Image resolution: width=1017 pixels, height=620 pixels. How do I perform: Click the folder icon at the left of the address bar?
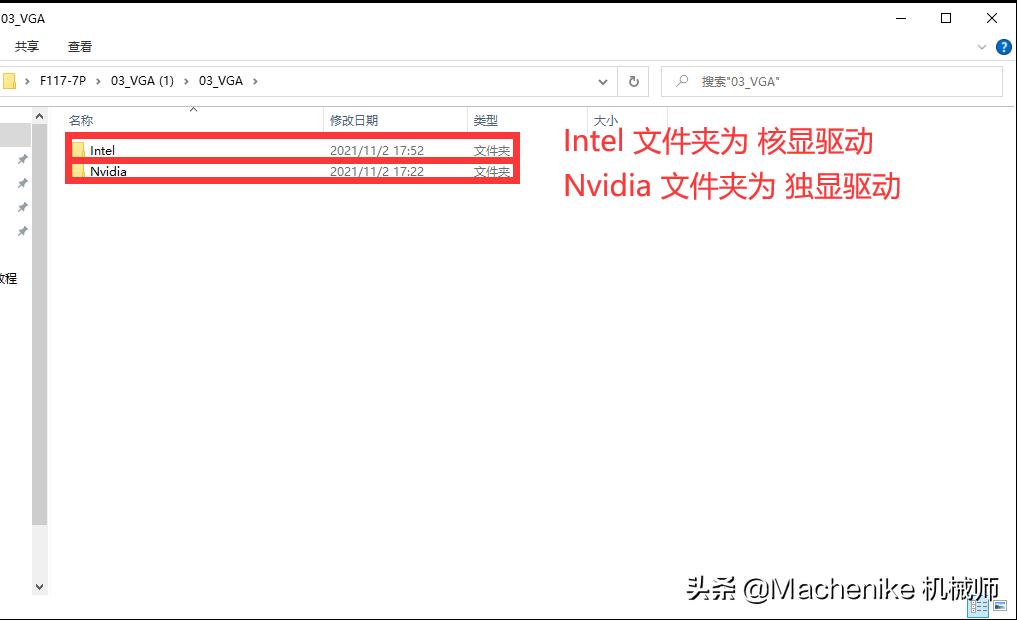pos(10,81)
